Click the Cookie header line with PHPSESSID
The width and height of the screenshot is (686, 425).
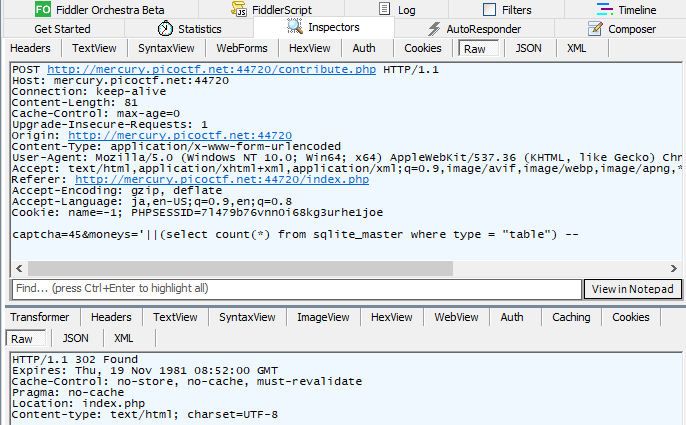(197, 213)
